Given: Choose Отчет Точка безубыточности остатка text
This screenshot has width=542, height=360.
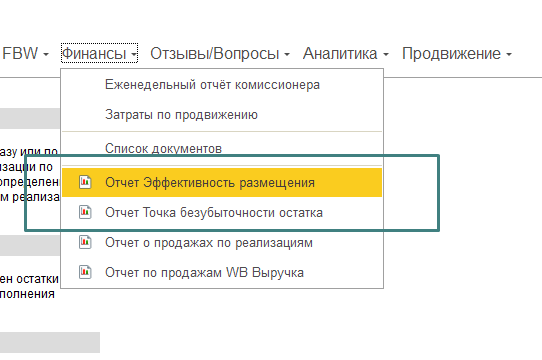Looking at the screenshot, I should coord(214,212).
